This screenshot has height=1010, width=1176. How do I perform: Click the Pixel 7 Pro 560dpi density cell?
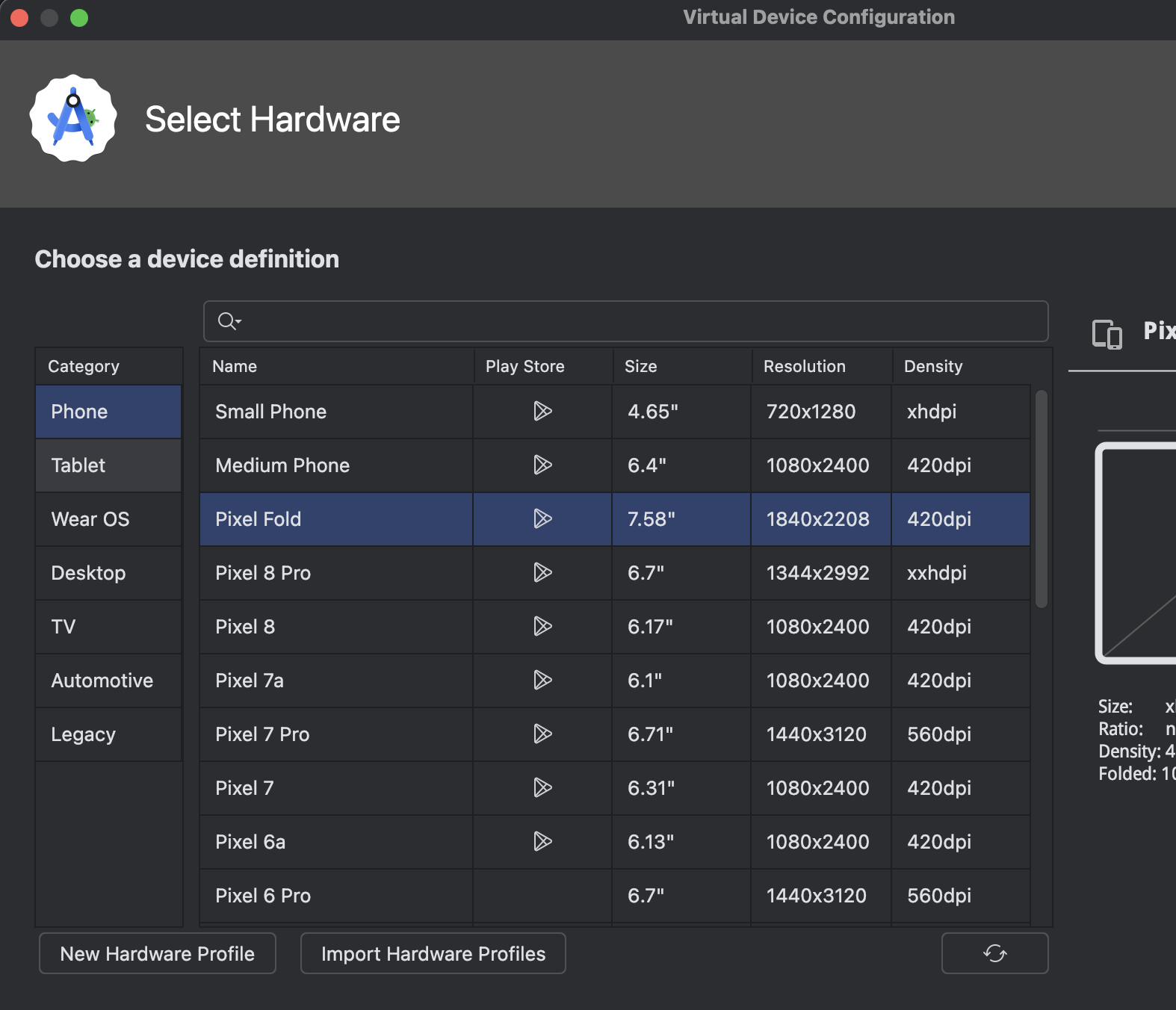tap(961, 734)
